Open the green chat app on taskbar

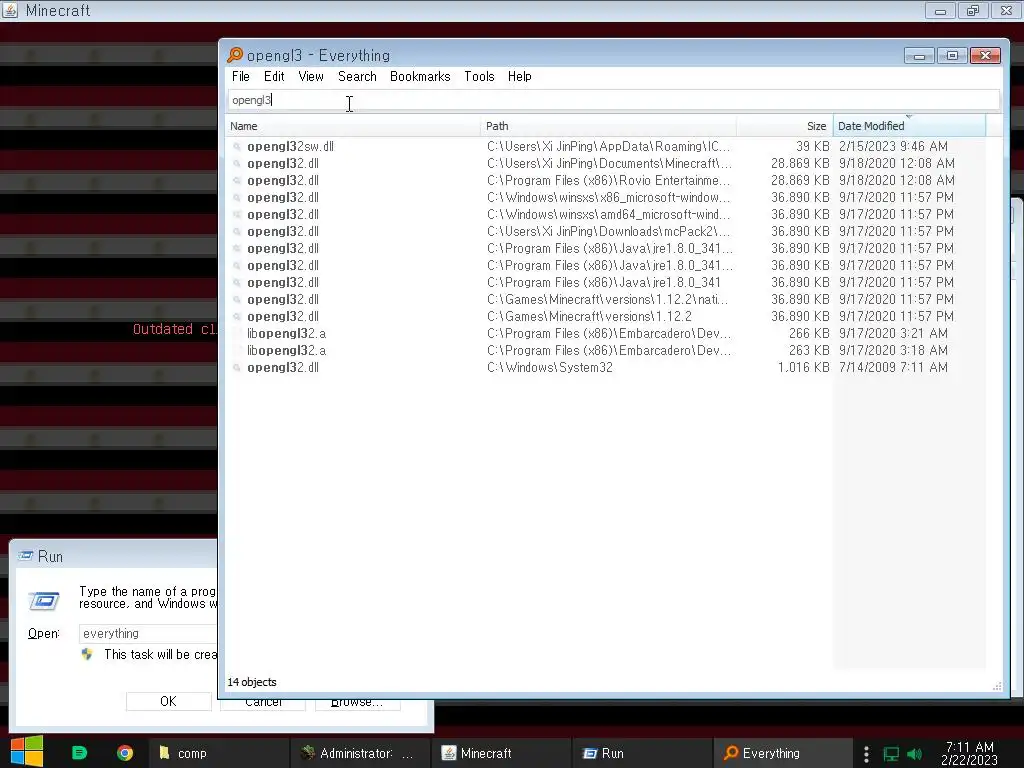tap(79, 753)
